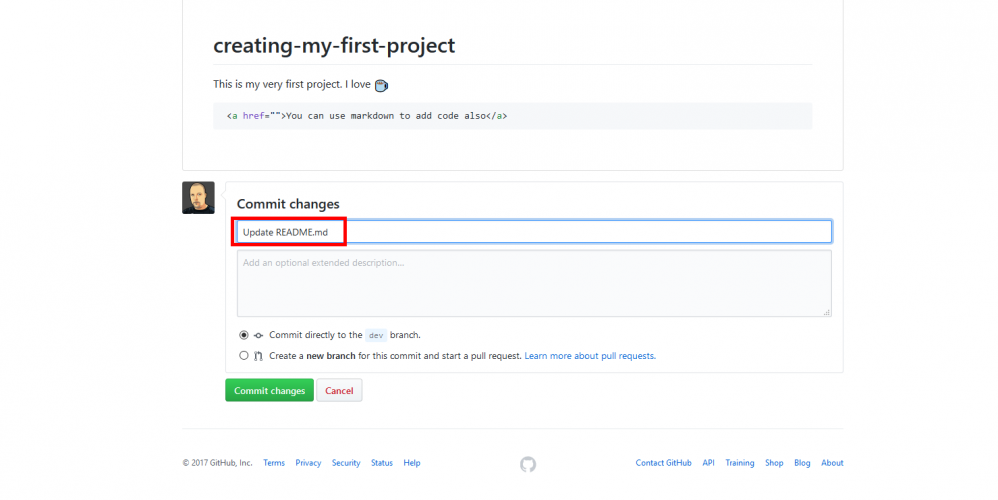Click the commit icon beside direct commit option

258,335
